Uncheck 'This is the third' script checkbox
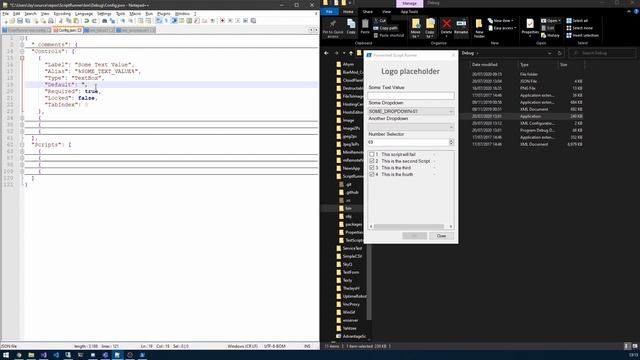The height and width of the screenshot is (360, 640). (372, 168)
